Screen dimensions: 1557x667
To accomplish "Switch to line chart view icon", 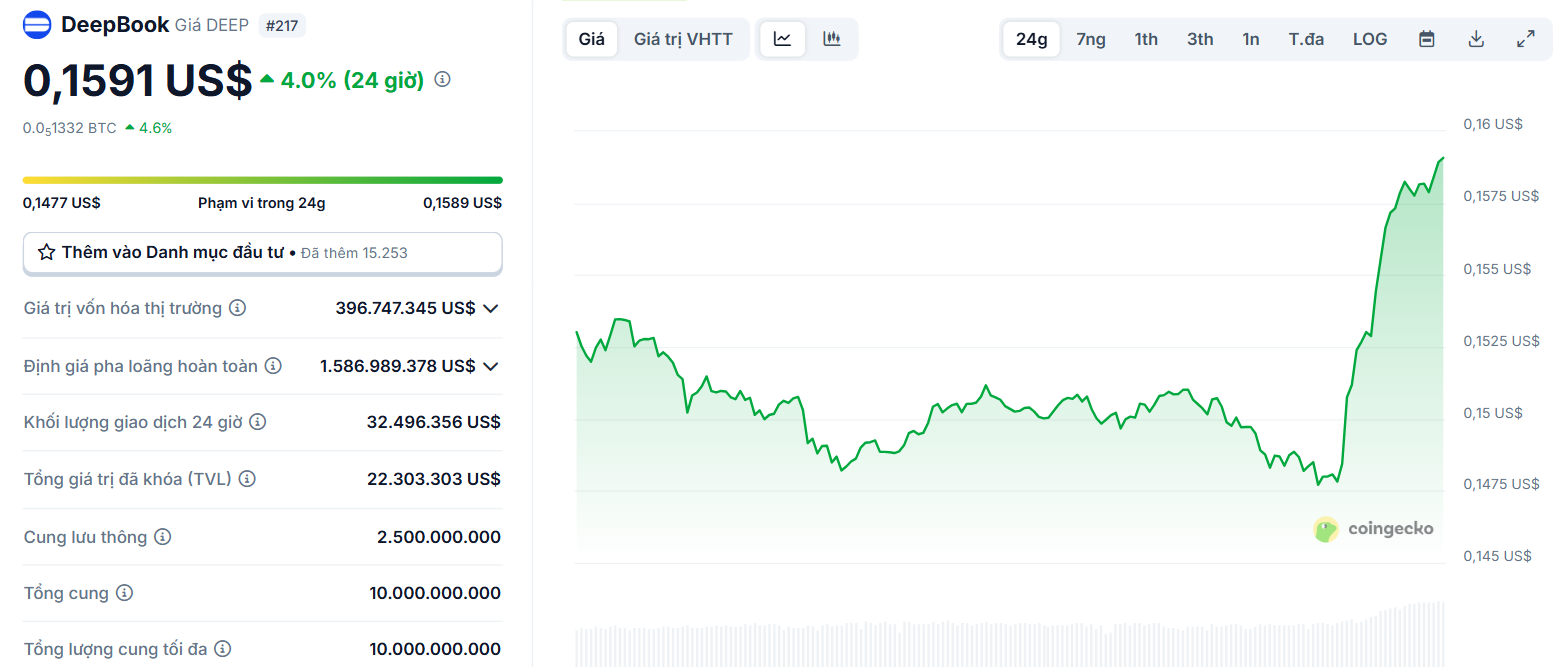I will (x=782, y=39).
